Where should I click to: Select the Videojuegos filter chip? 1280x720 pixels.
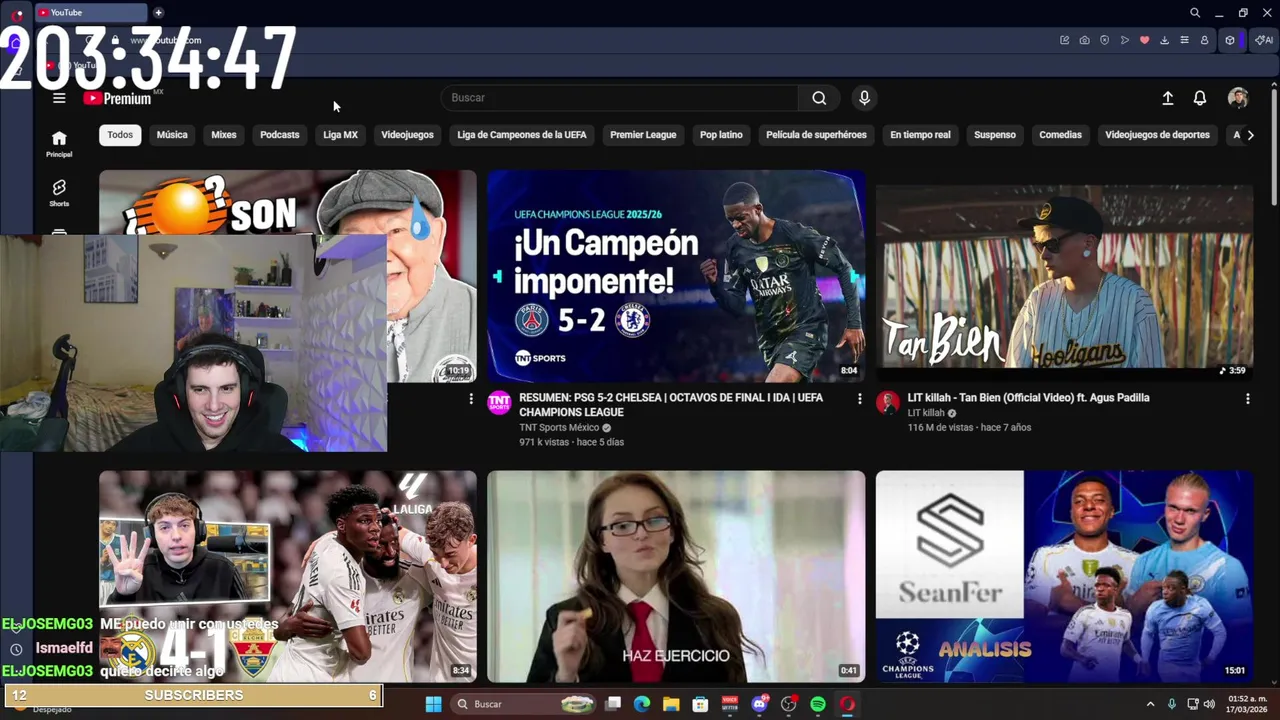pyautogui.click(x=407, y=135)
